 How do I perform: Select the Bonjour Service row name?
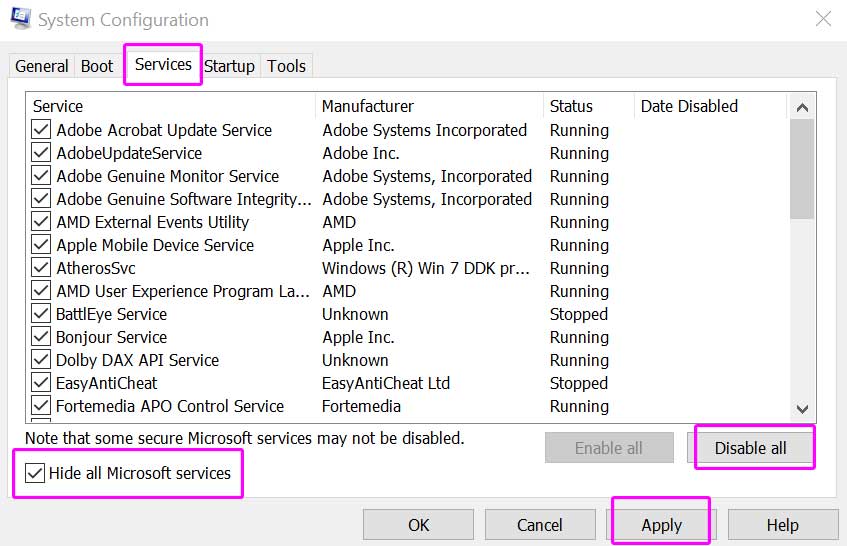pos(111,337)
